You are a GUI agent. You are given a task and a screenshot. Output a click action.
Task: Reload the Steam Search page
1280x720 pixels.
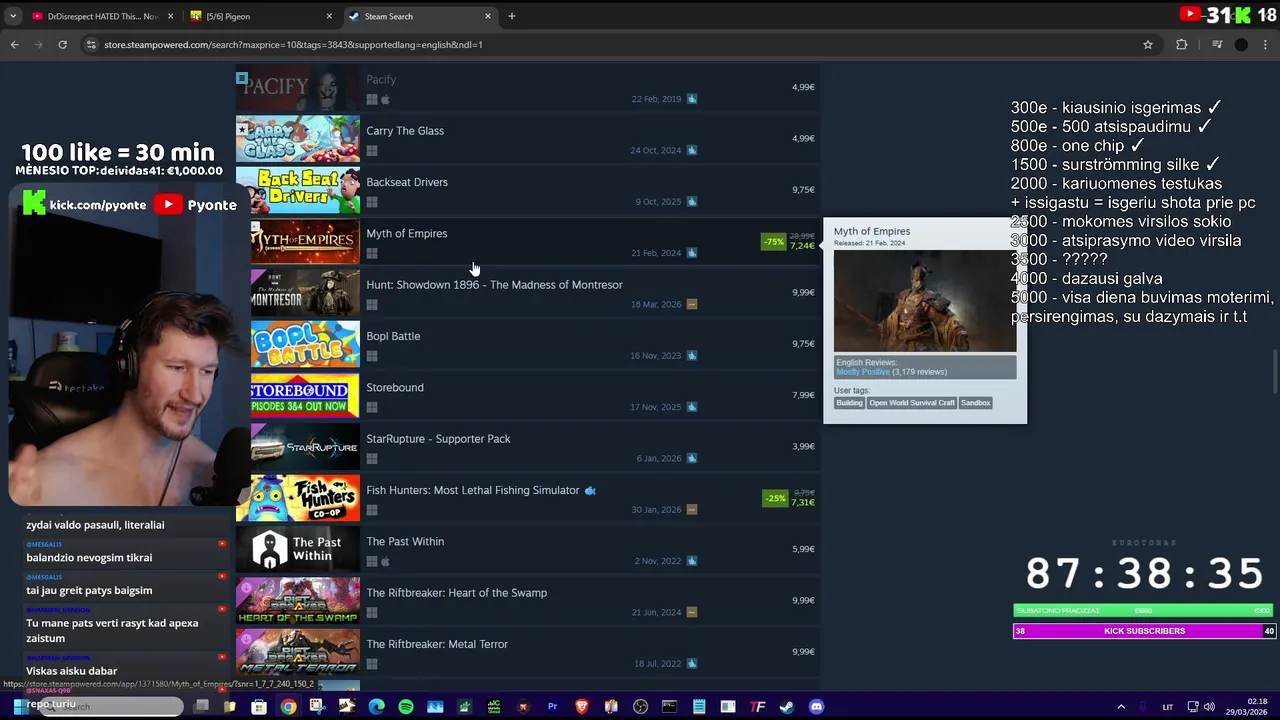62,44
